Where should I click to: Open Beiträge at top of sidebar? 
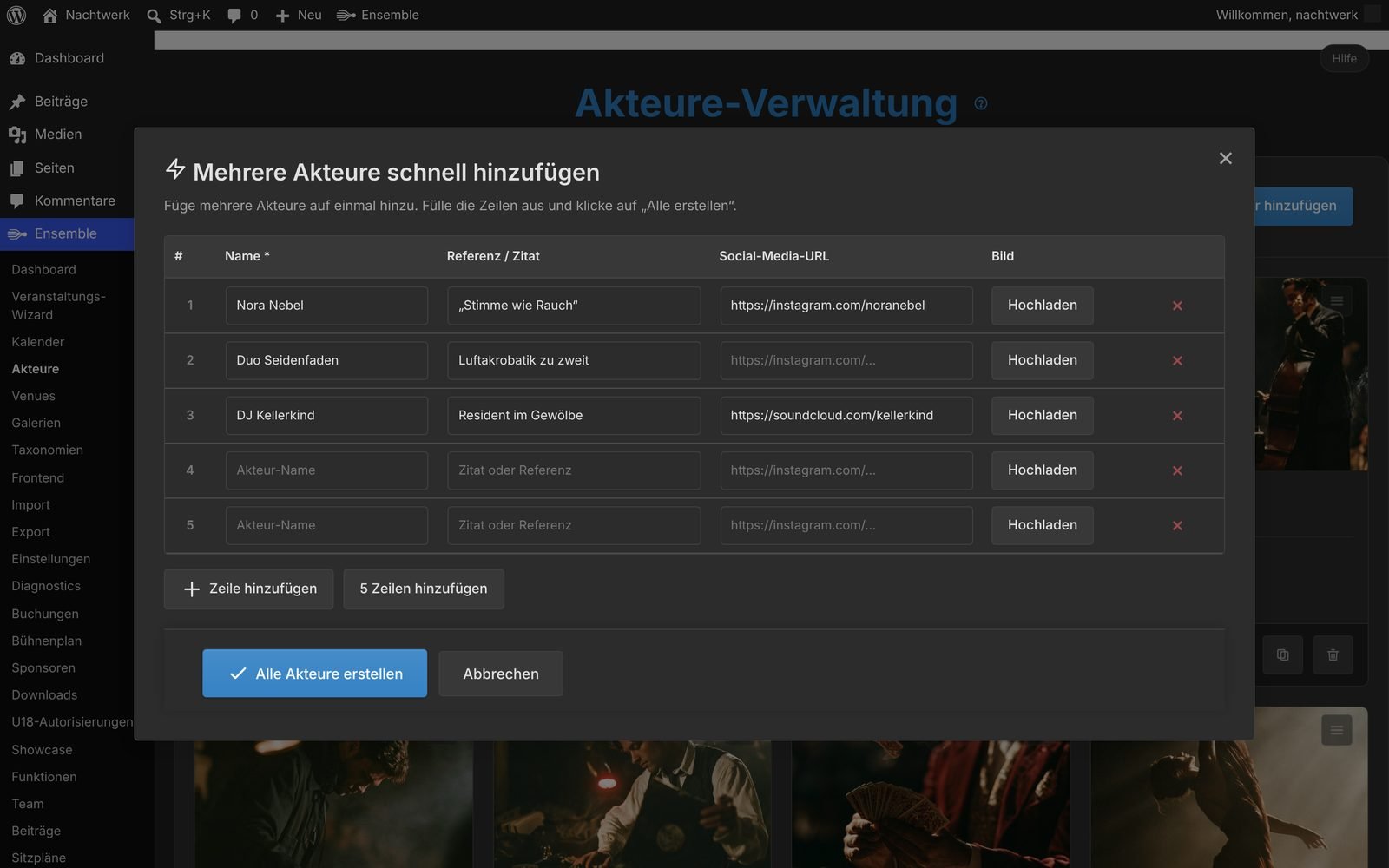tap(61, 102)
